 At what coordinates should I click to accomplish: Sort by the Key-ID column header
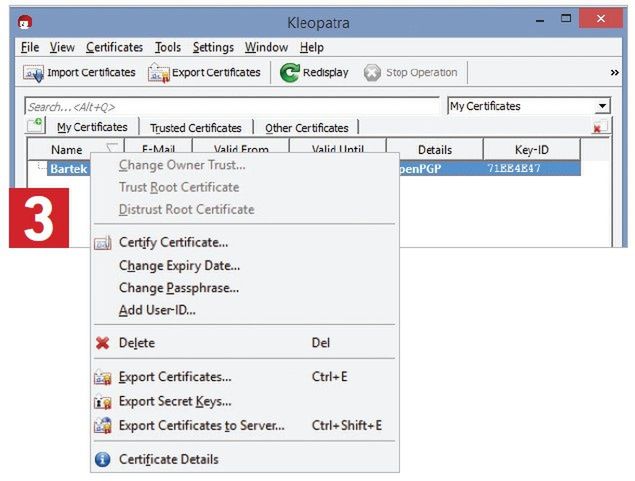point(531,150)
